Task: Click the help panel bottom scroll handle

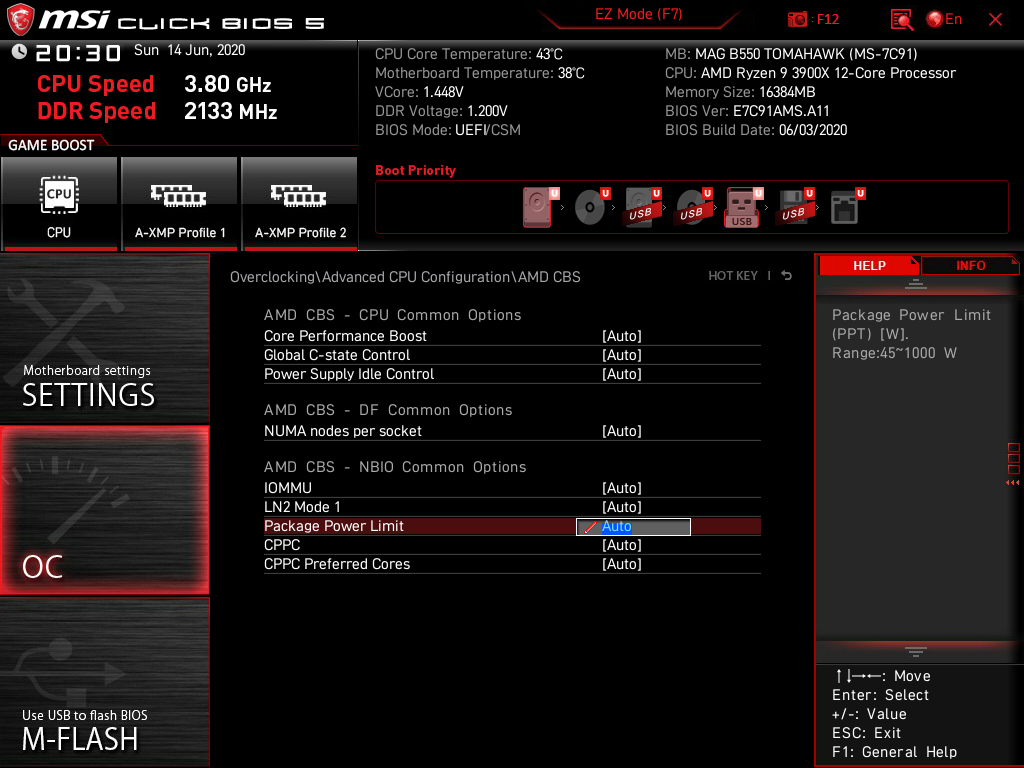Action: click(x=915, y=652)
